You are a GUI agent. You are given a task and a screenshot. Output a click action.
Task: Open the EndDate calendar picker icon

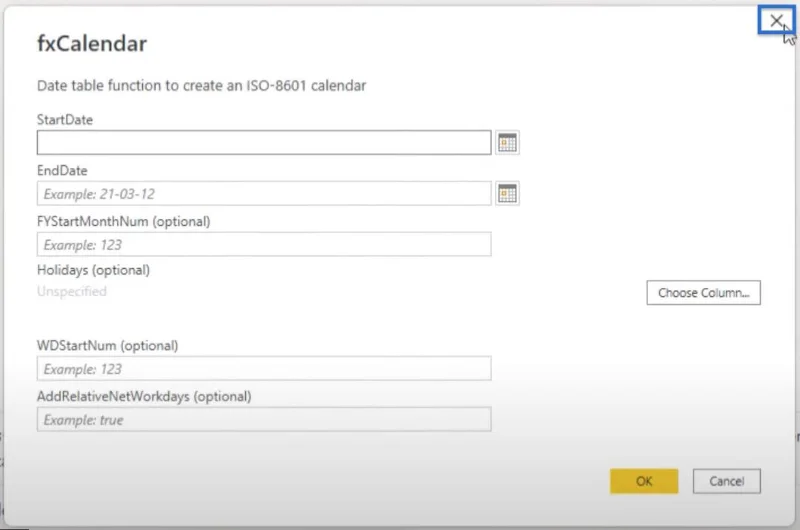tap(507, 194)
